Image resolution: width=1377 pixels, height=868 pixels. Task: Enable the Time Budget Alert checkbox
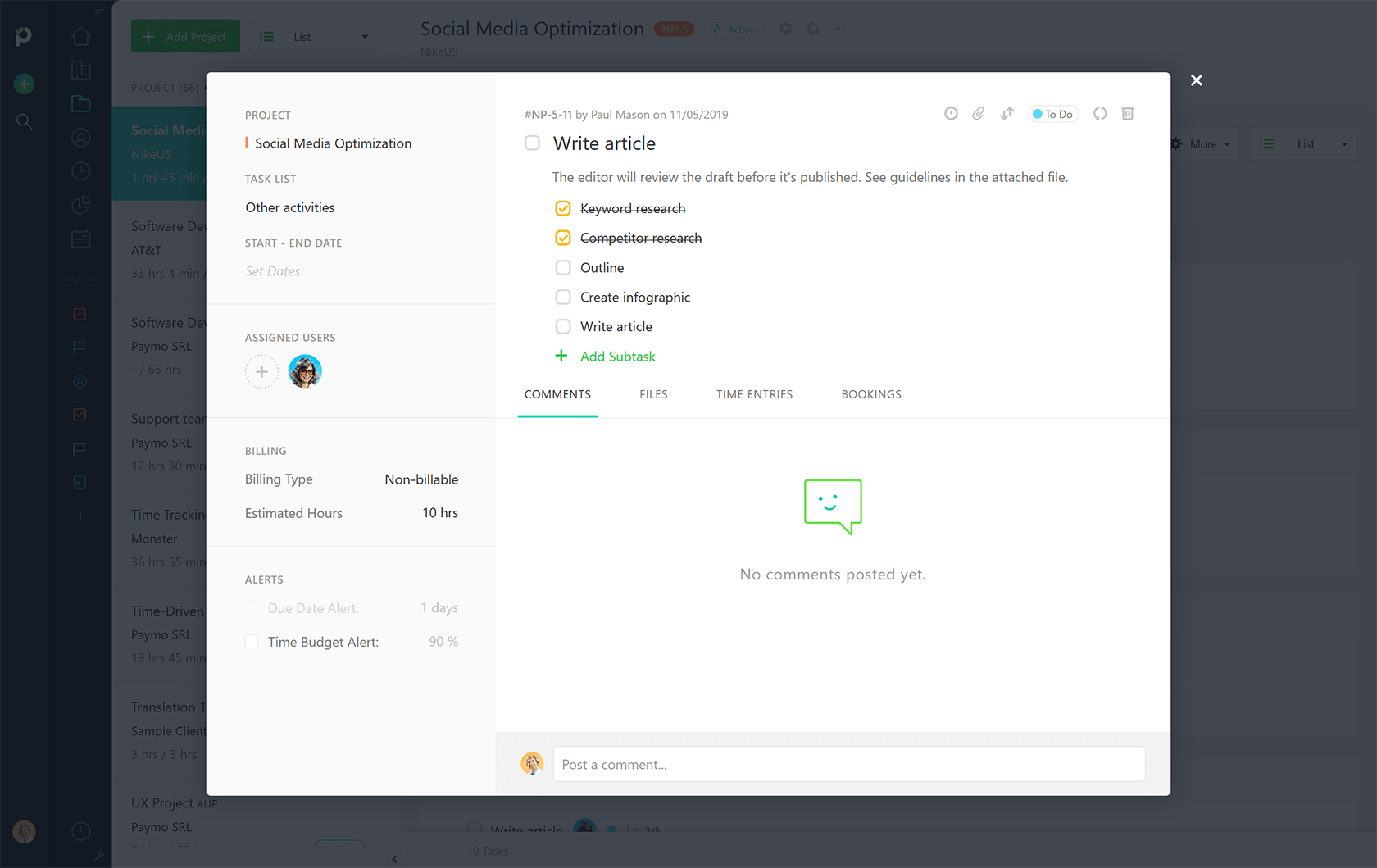[252, 642]
